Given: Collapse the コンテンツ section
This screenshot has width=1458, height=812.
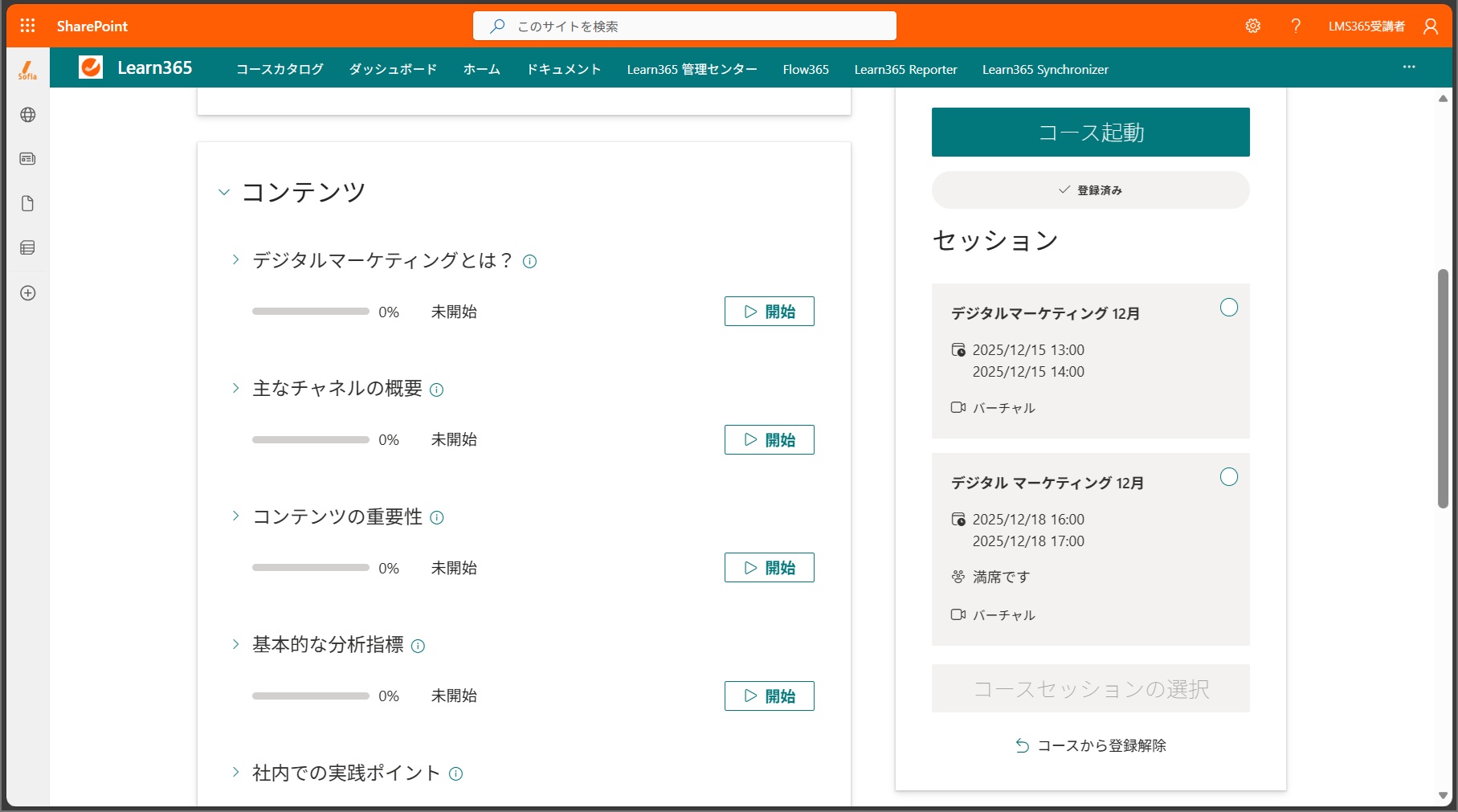Looking at the screenshot, I should 224,192.
